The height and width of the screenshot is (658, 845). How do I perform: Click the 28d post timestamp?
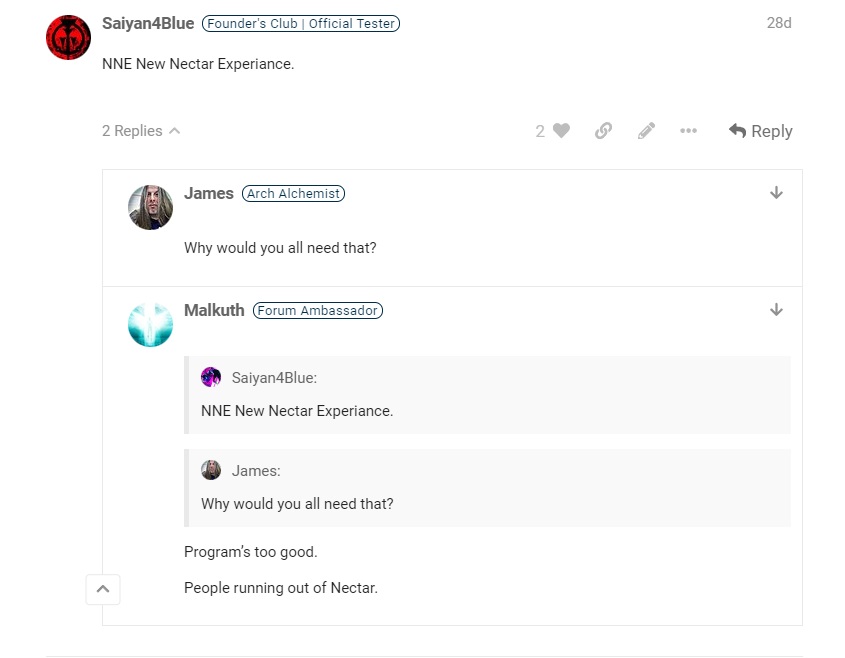pos(779,23)
